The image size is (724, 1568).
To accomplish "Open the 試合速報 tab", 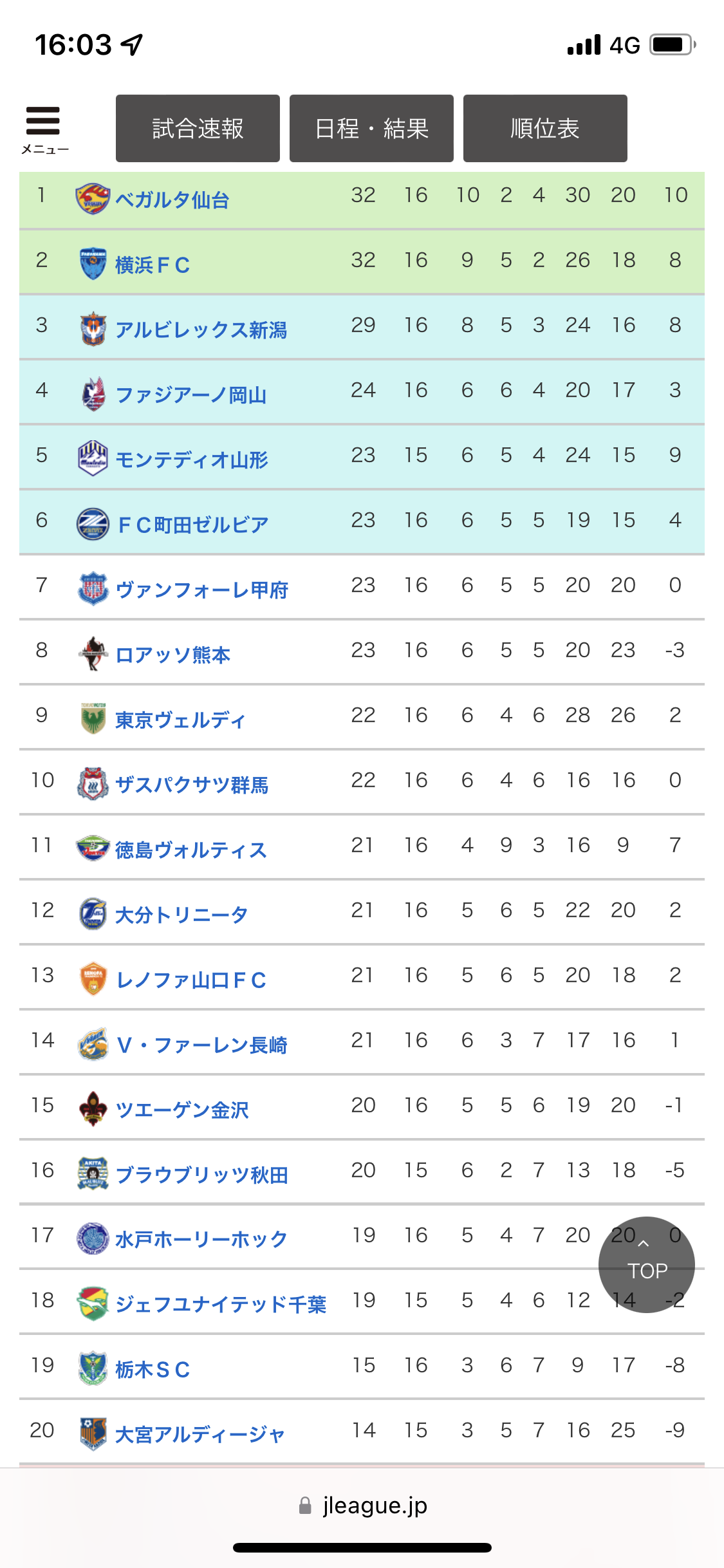I will tap(198, 129).
